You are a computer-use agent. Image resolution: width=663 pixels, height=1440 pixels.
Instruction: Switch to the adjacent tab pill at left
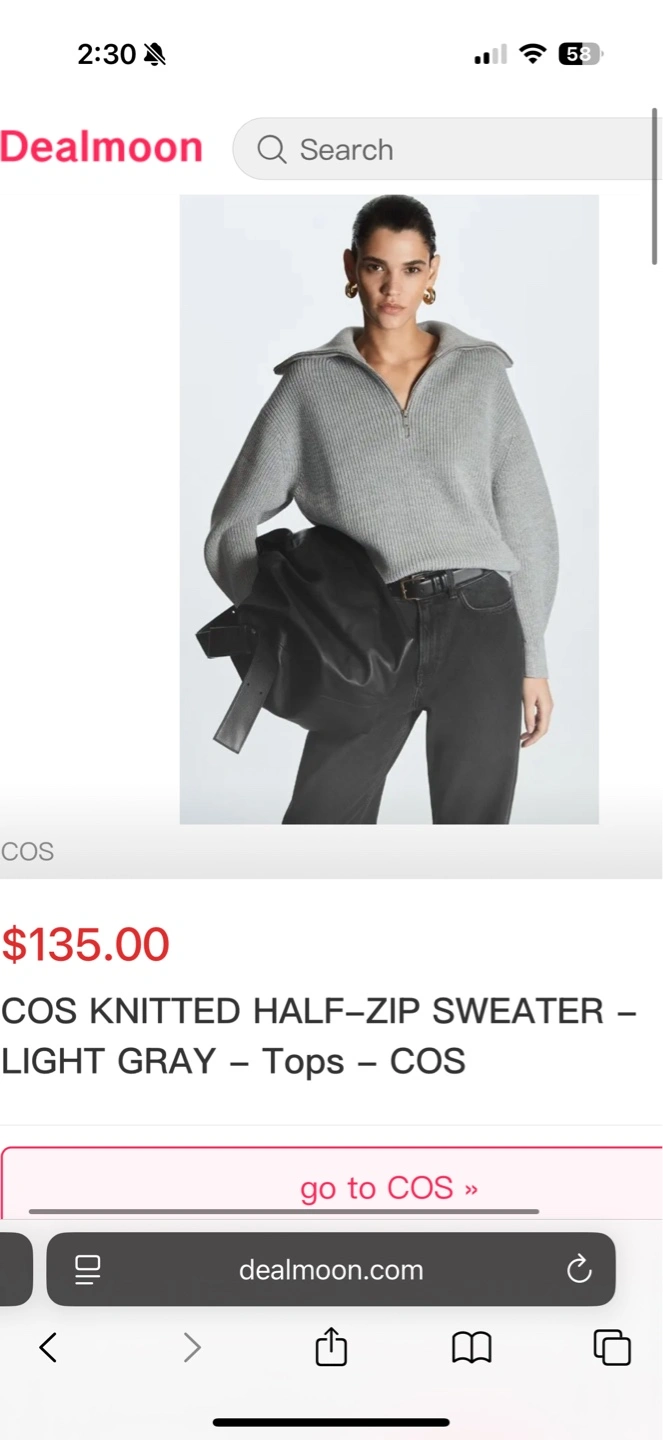click(x=16, y=1270)
